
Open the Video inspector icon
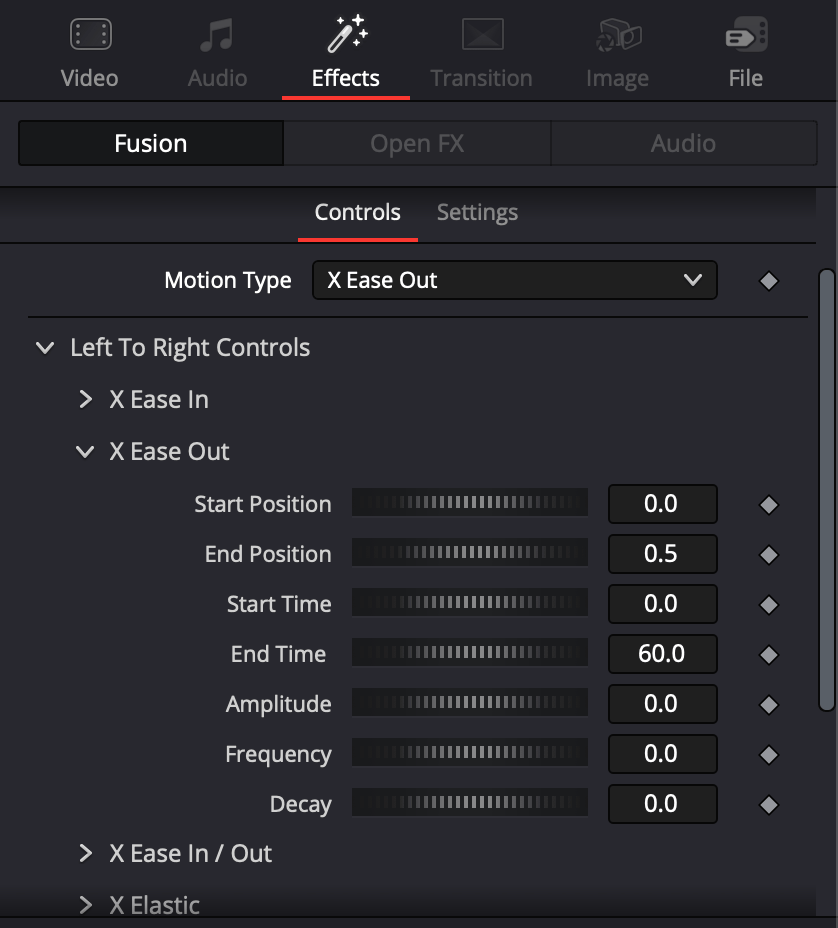[x=91, y=34]
